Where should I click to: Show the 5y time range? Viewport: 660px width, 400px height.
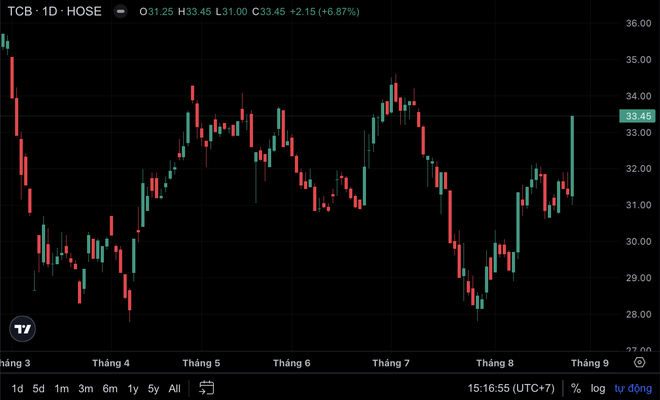click(x=153, y=388)
